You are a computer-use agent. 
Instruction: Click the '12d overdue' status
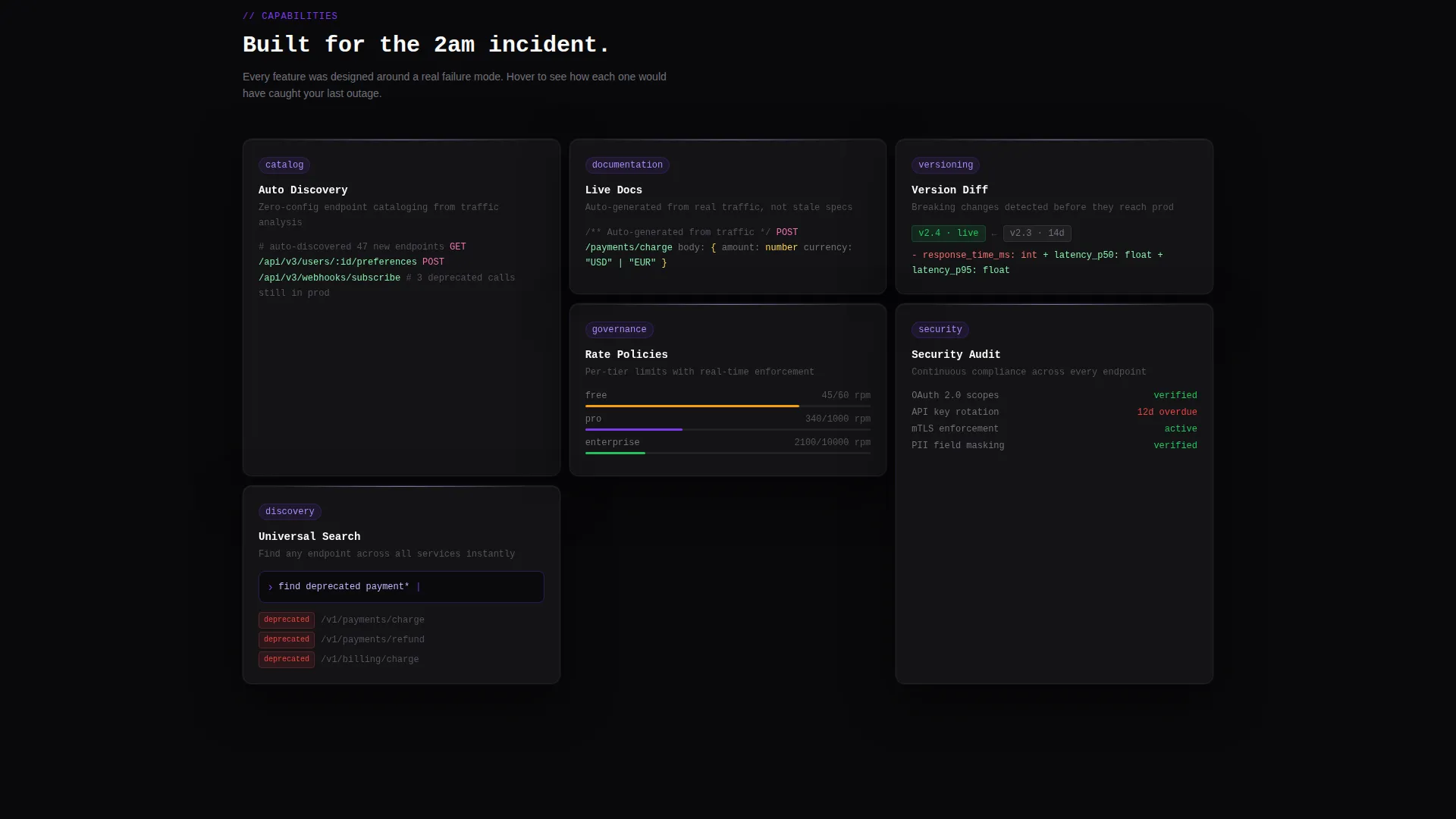coord(1166,413)
